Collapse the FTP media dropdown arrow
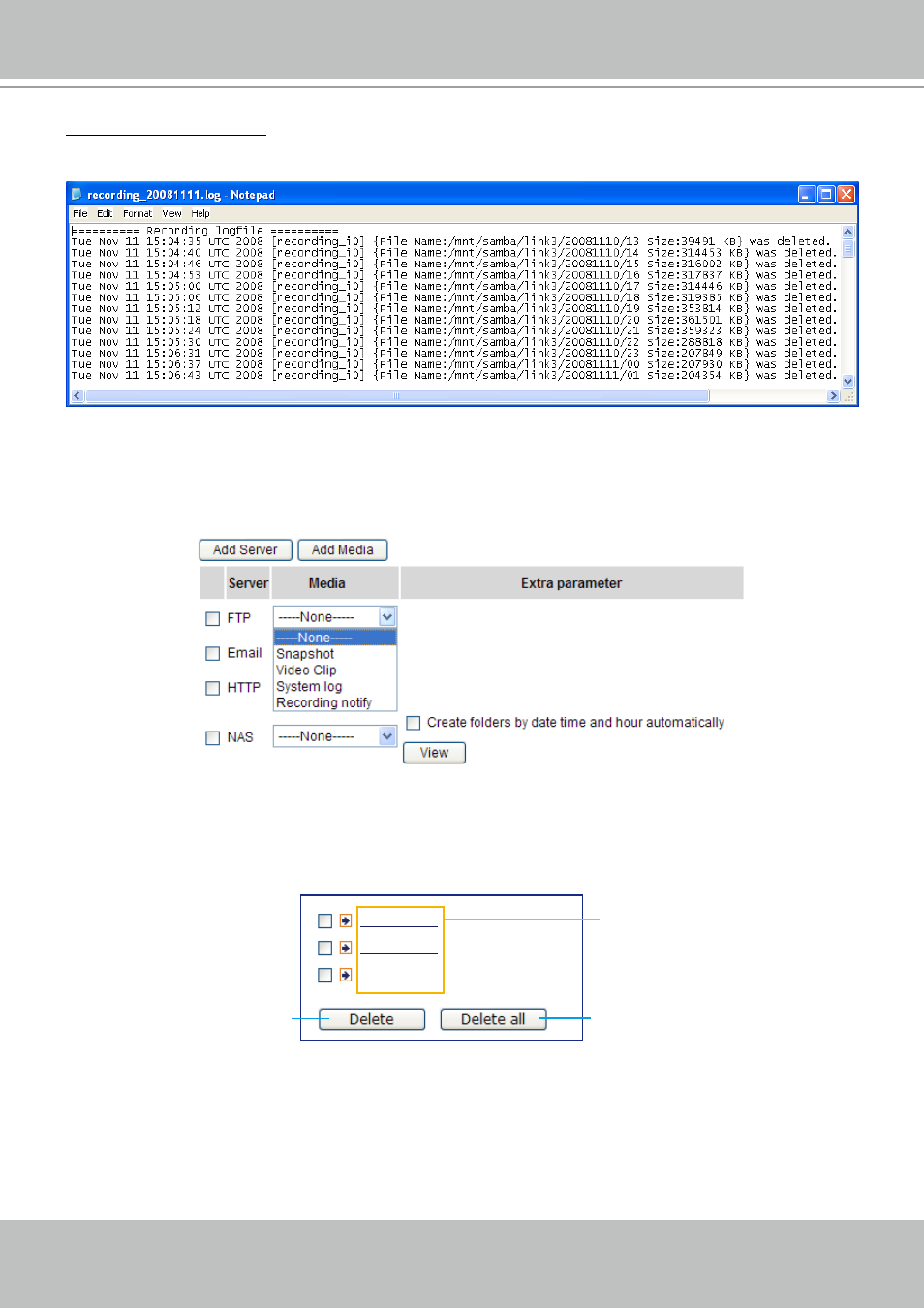The width and height of the screenshot is (924, 1308). [x=387, y=617]
